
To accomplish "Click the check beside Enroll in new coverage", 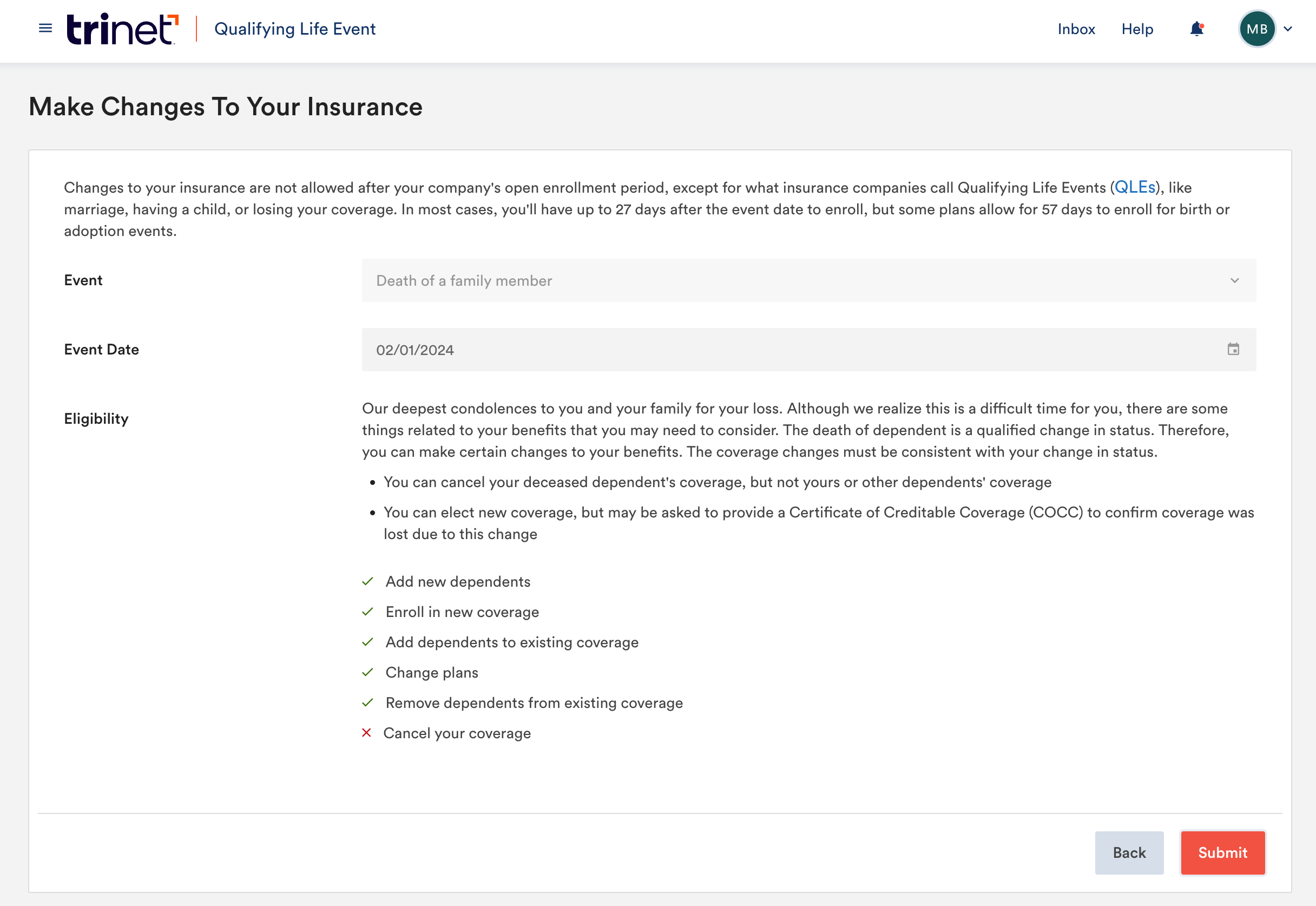I will pyautogui.click(x=368, y=612).
